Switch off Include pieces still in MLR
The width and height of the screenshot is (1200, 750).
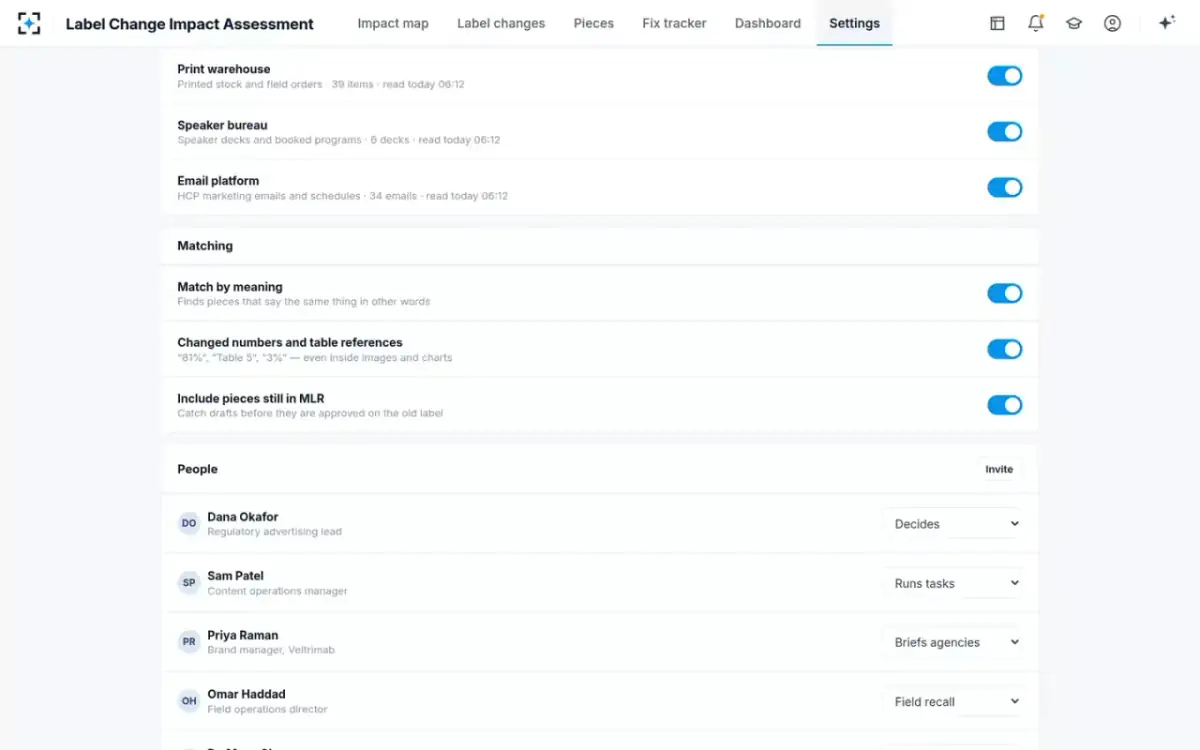pos(1005,405)
